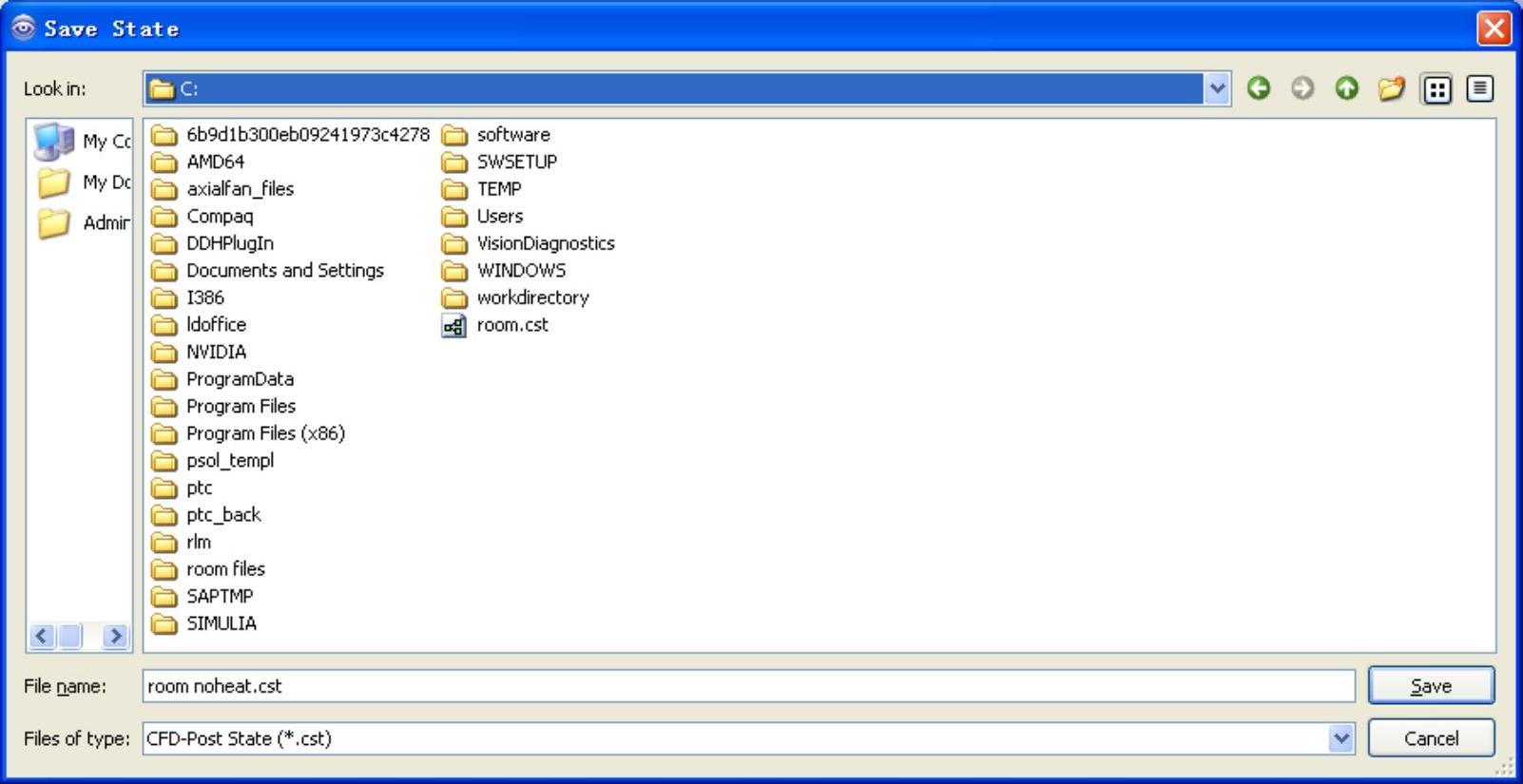Select the Program Files (x86) folder icon
The height and width of the screenshot is (784, 1523).
164,434
